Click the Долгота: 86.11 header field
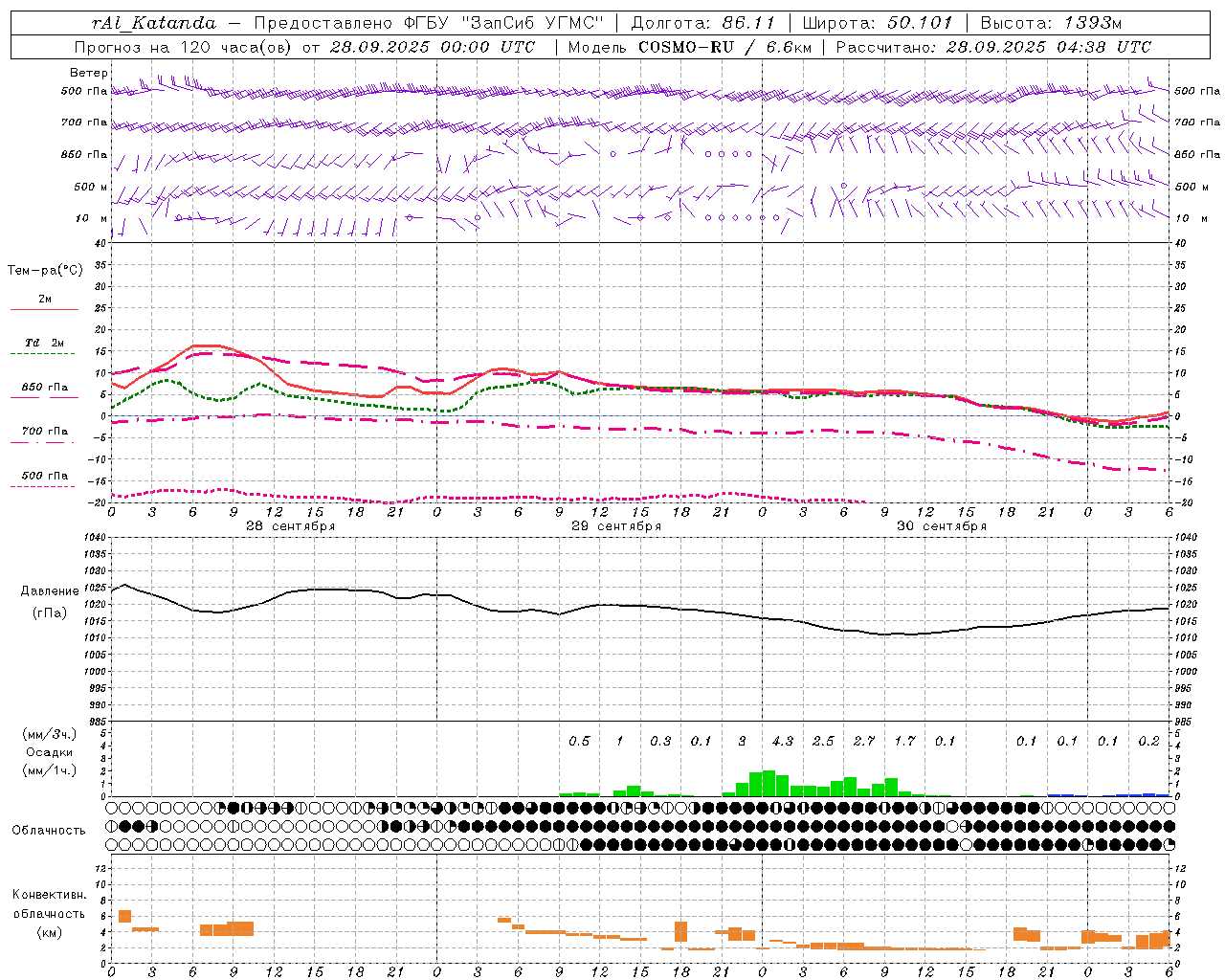1225x980 pixels. point(702,23)
